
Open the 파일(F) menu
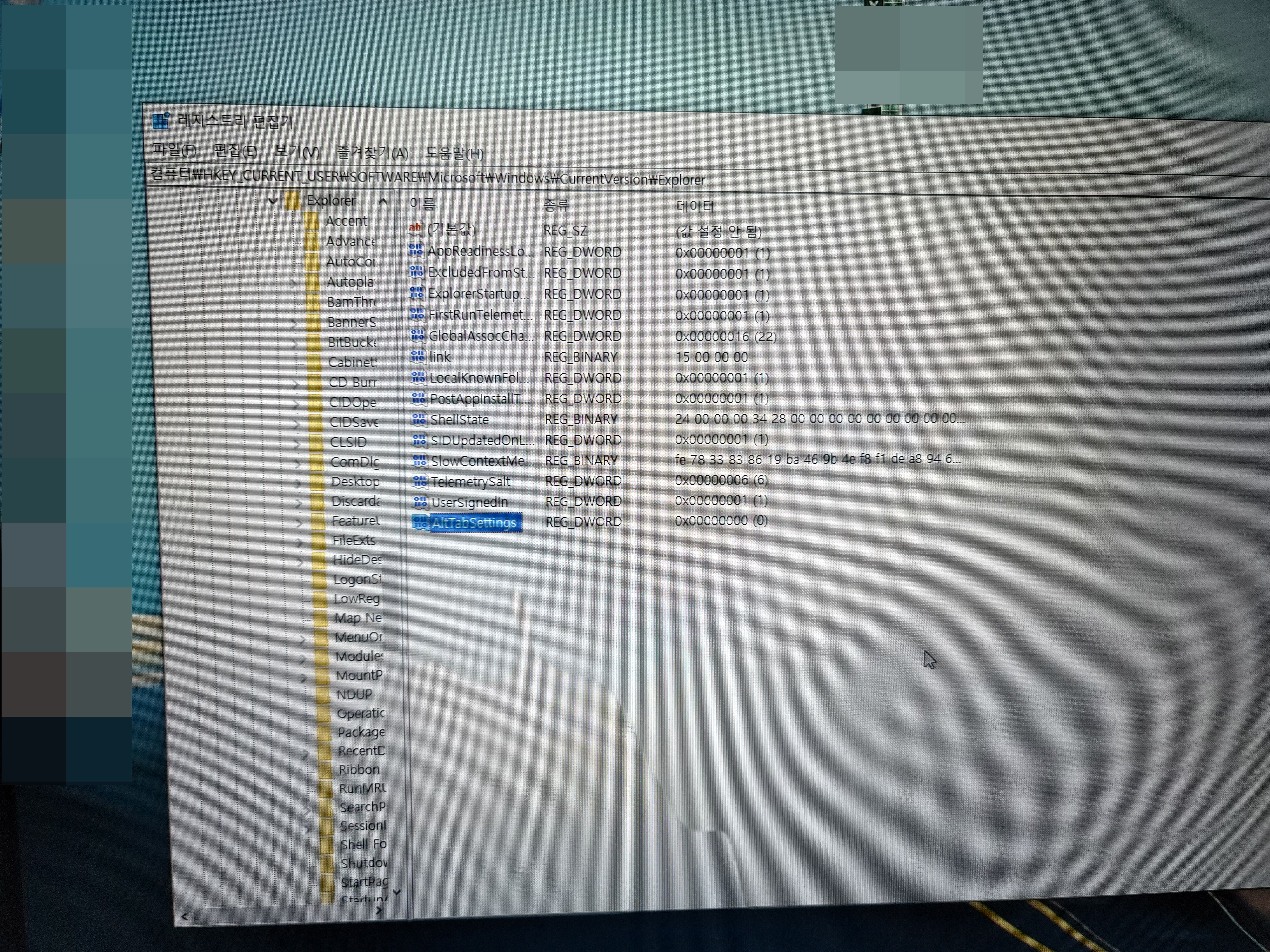(x=174, y=150)
